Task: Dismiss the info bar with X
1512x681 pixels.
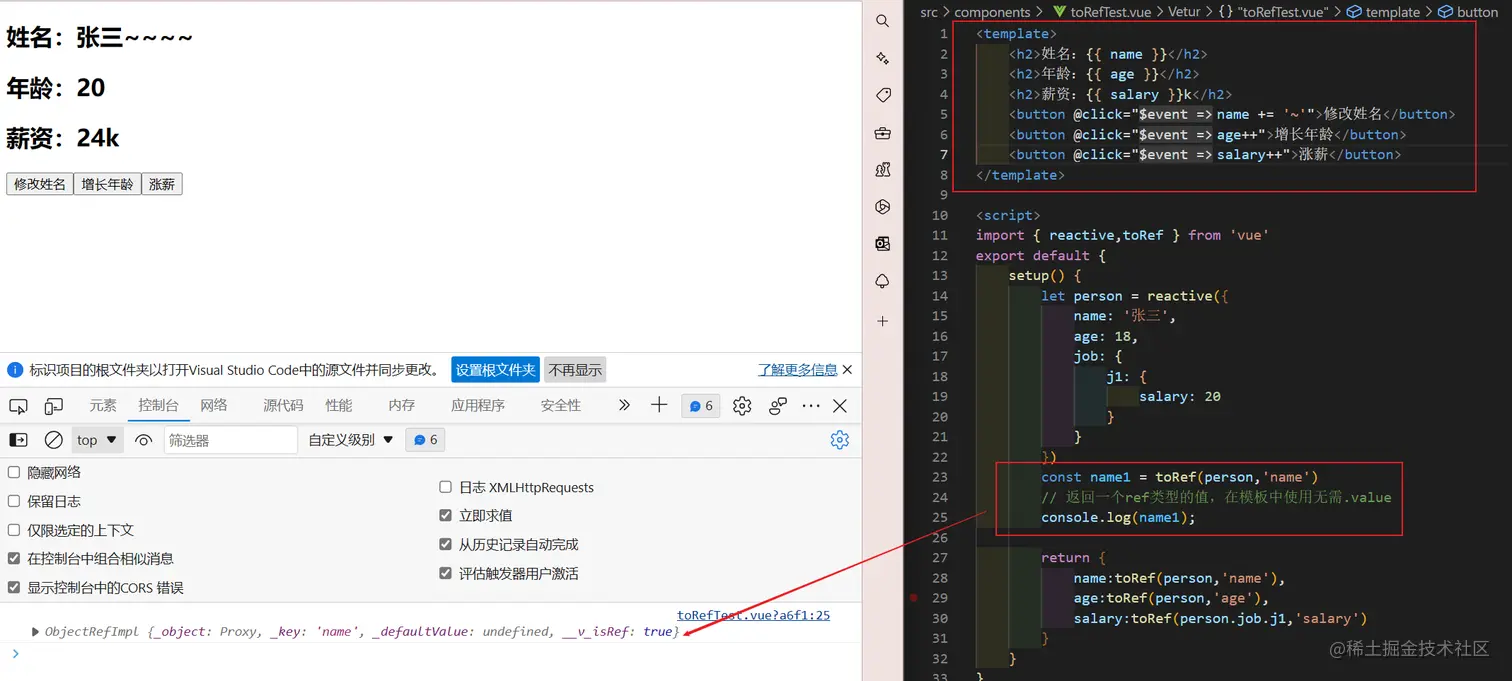Action: 848,370
